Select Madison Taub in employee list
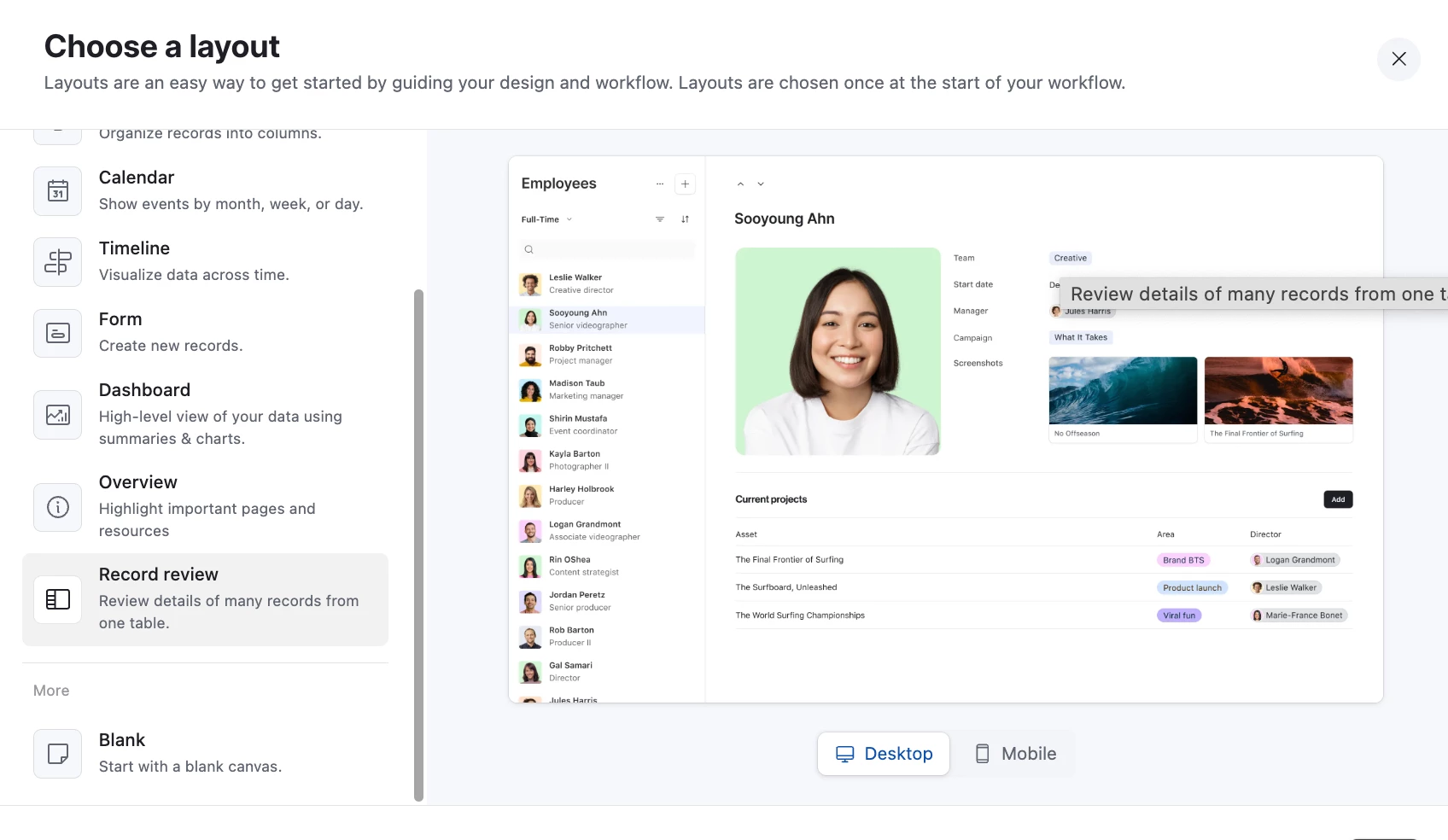 click(x=607, y=389)
